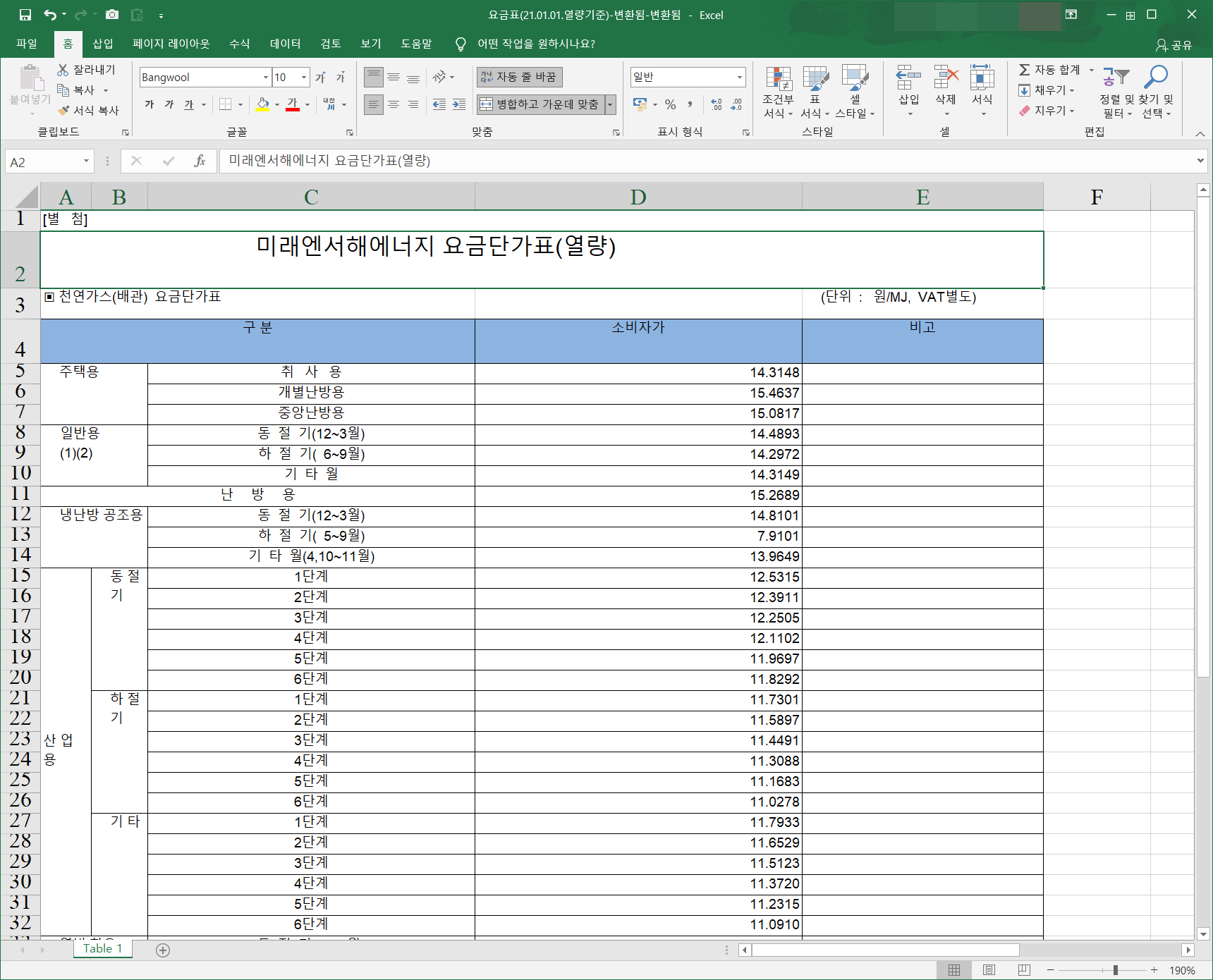Toggle italic formatting

pyautogui.click(x=169, y=104)
